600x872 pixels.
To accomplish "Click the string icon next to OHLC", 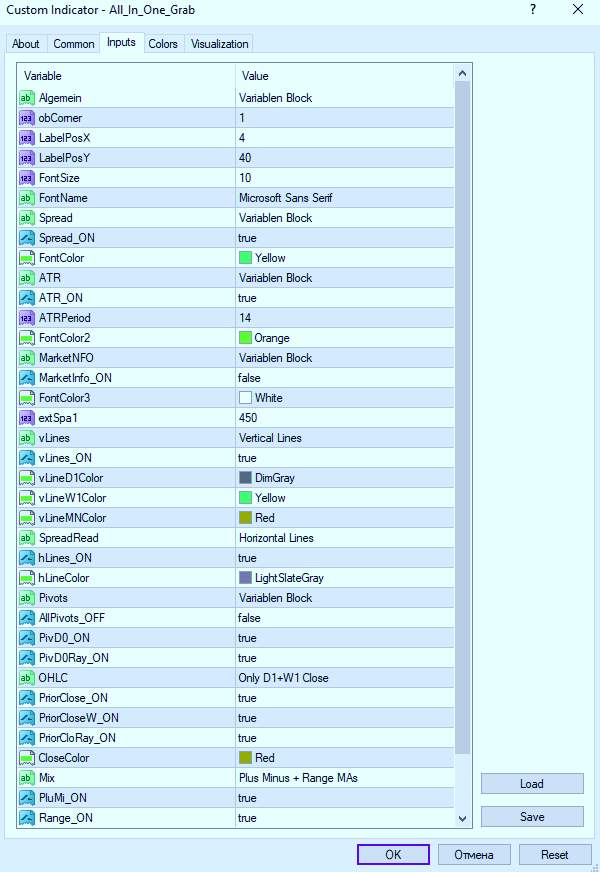I will coord(27,678).
